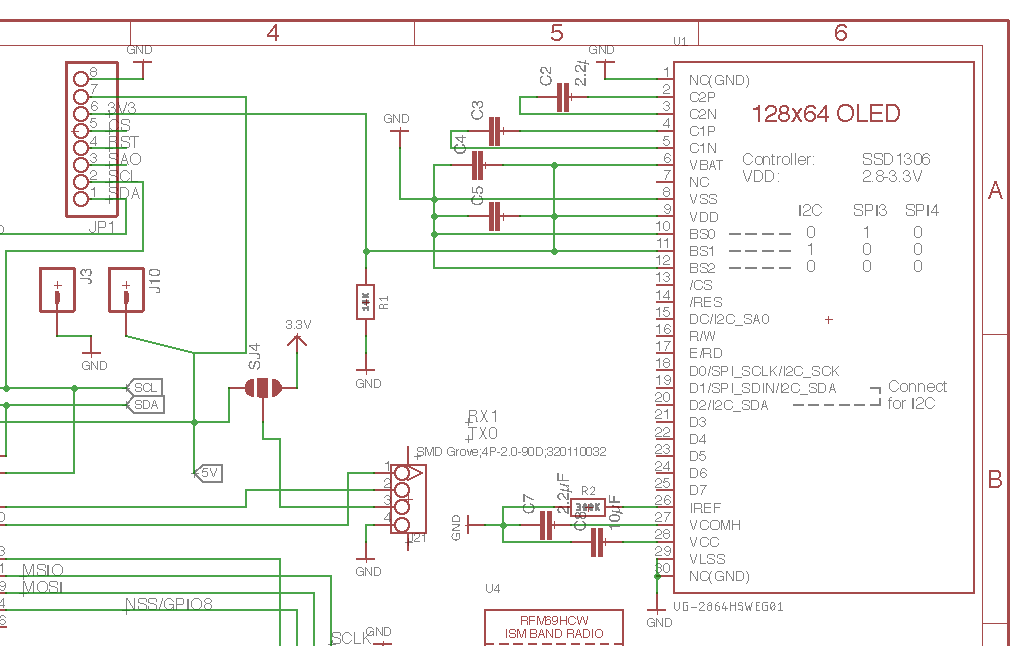This screenshot has height=646, width=1011.
Task: Select capacitor C7 symbol
Action: (x=546, y=525)
